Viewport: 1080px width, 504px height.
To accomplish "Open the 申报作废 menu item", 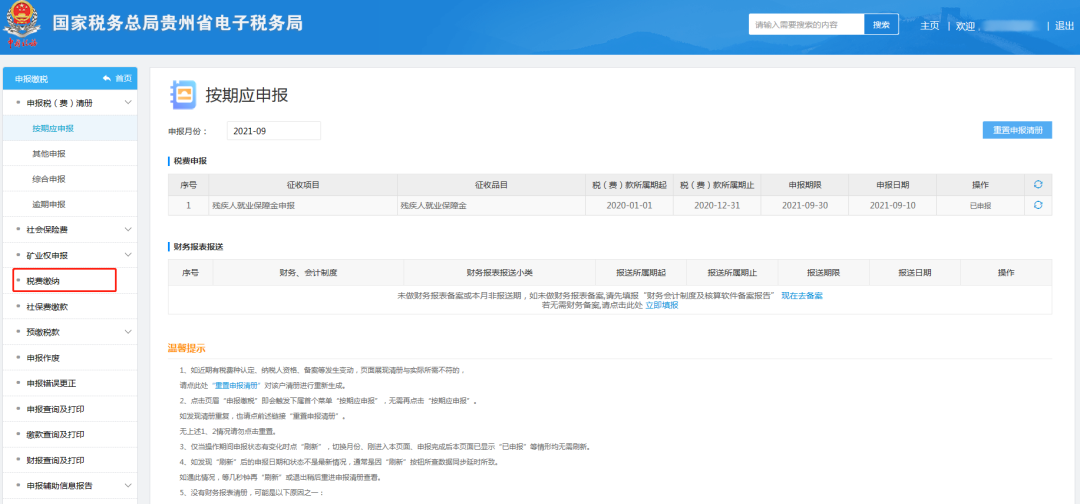I will pyautogui.click(x=43, y=357).
